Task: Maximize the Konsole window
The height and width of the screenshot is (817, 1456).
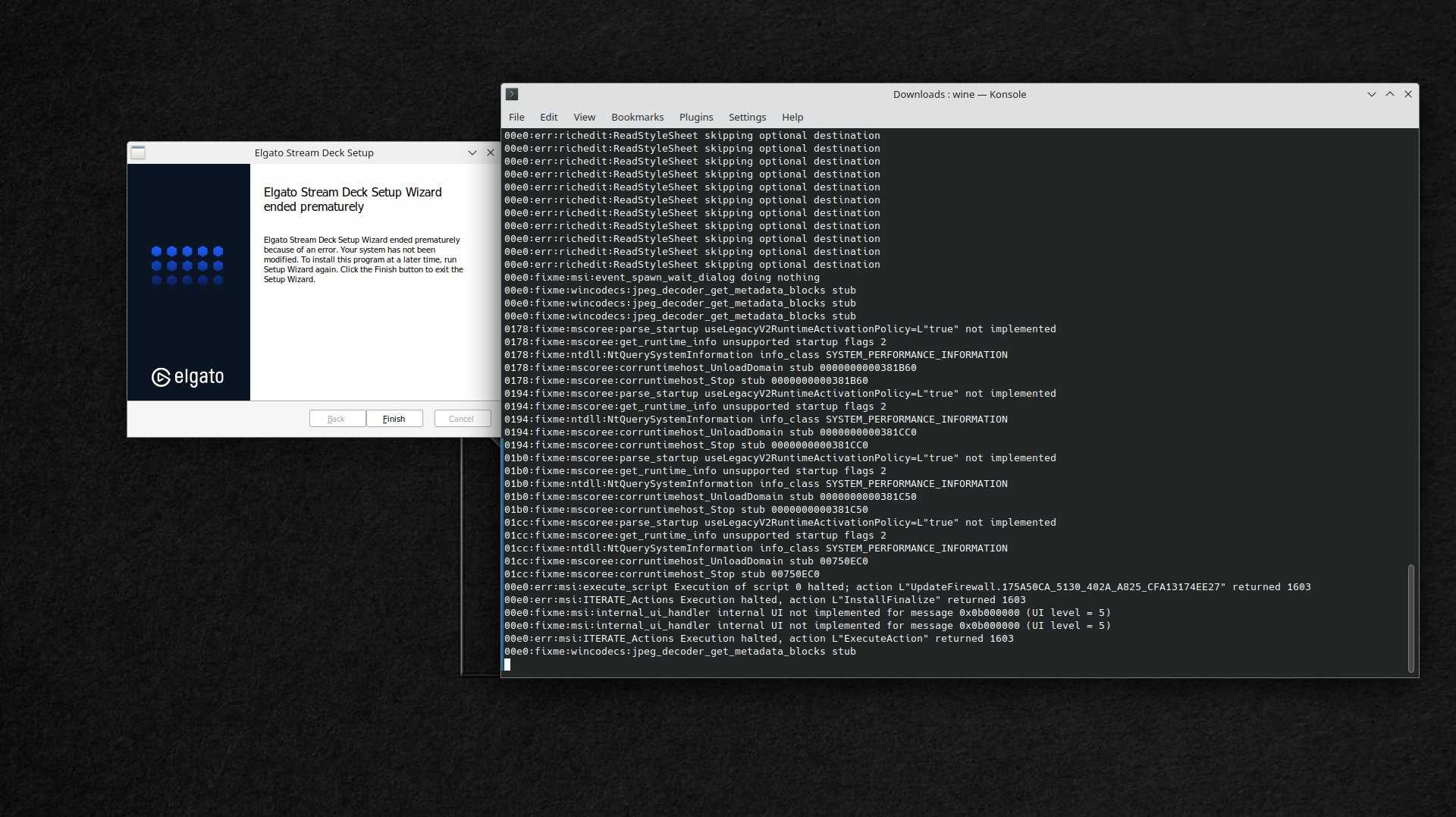Action: (x=1390, y=94)
